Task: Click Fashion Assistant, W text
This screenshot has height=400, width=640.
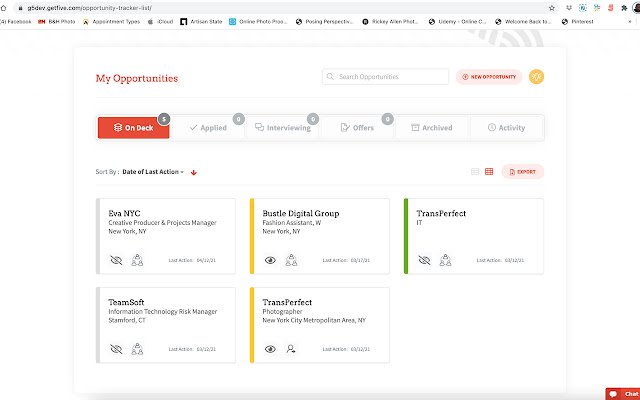Action: (291, 223)
